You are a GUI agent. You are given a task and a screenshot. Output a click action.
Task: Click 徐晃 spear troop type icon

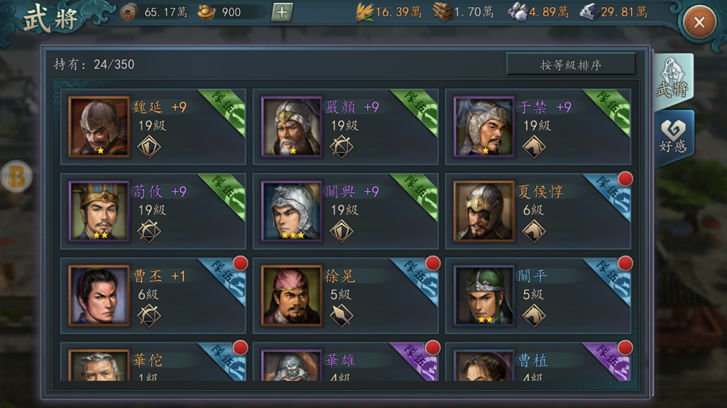(x=341, y=315)
